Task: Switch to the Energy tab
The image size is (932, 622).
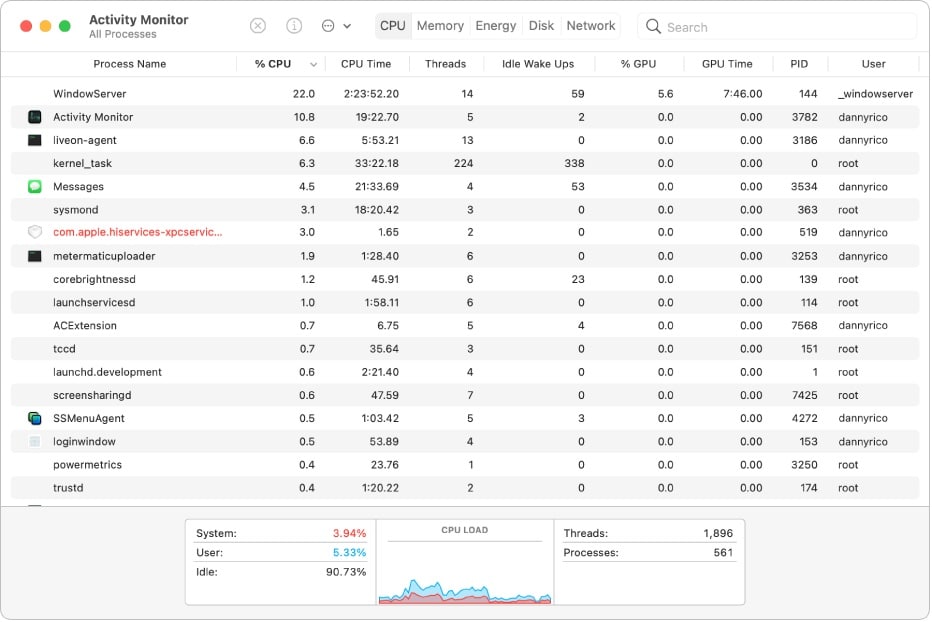Action: click(496, 26)
